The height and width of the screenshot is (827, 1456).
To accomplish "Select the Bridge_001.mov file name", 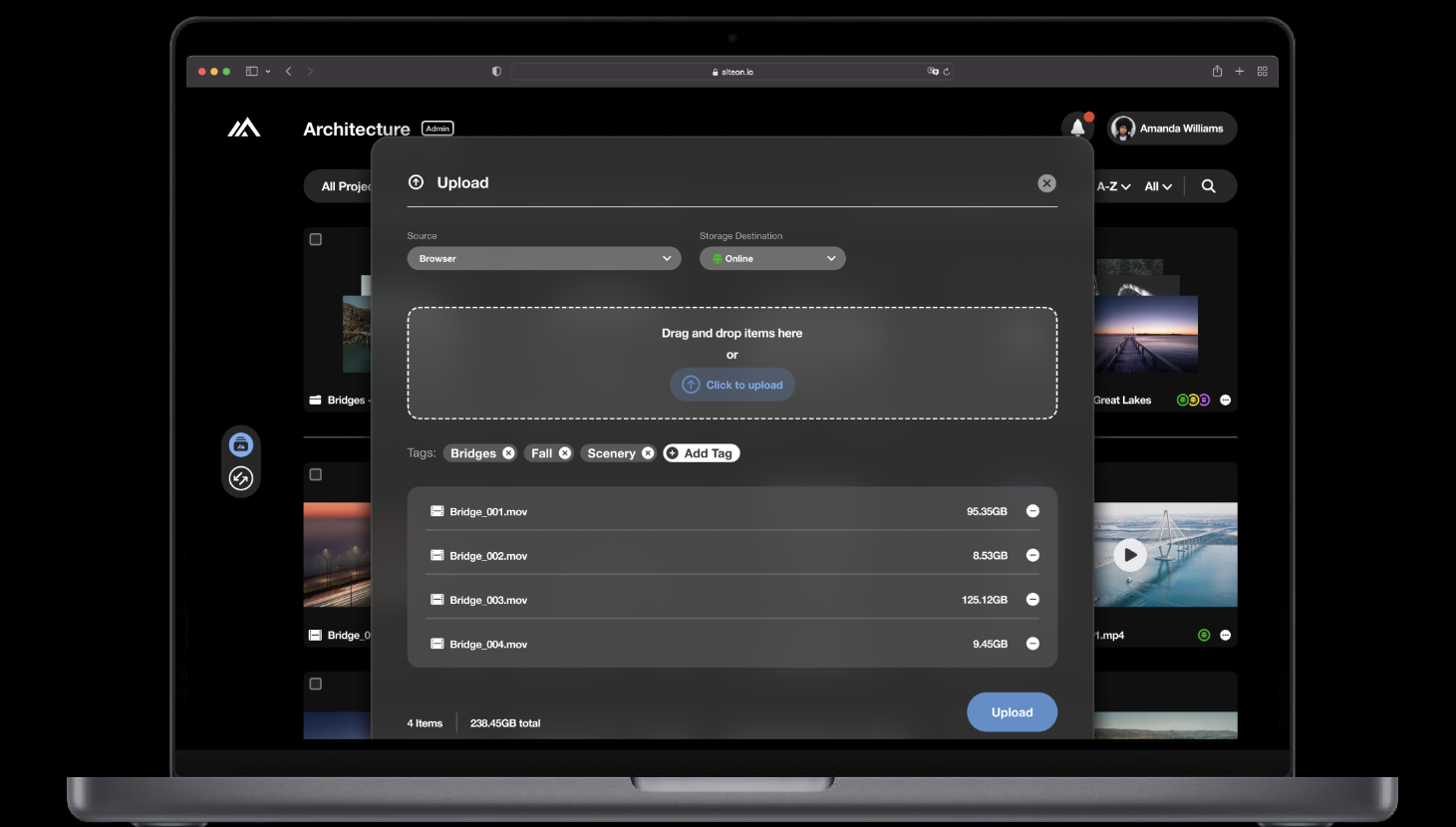I will click(x=488, y=512).
